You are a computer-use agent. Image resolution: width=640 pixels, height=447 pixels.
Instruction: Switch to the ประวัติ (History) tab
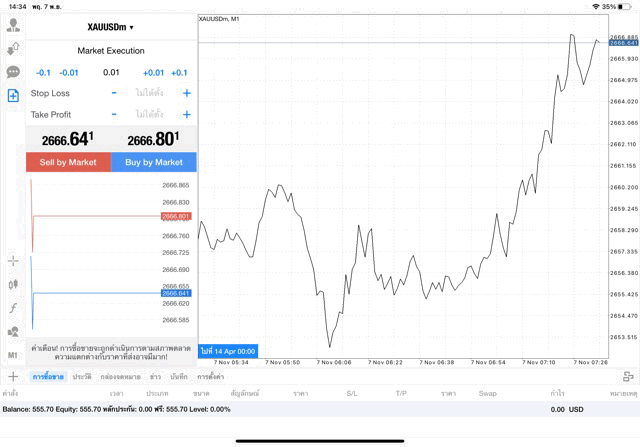click(x=82, y=377)
